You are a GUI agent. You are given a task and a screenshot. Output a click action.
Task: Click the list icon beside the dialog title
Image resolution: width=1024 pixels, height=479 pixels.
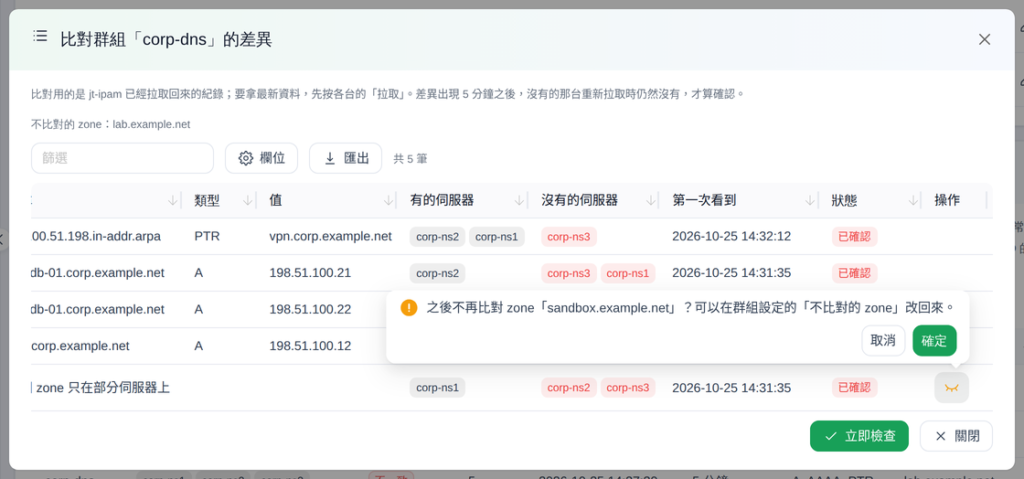tap(40, 37)
